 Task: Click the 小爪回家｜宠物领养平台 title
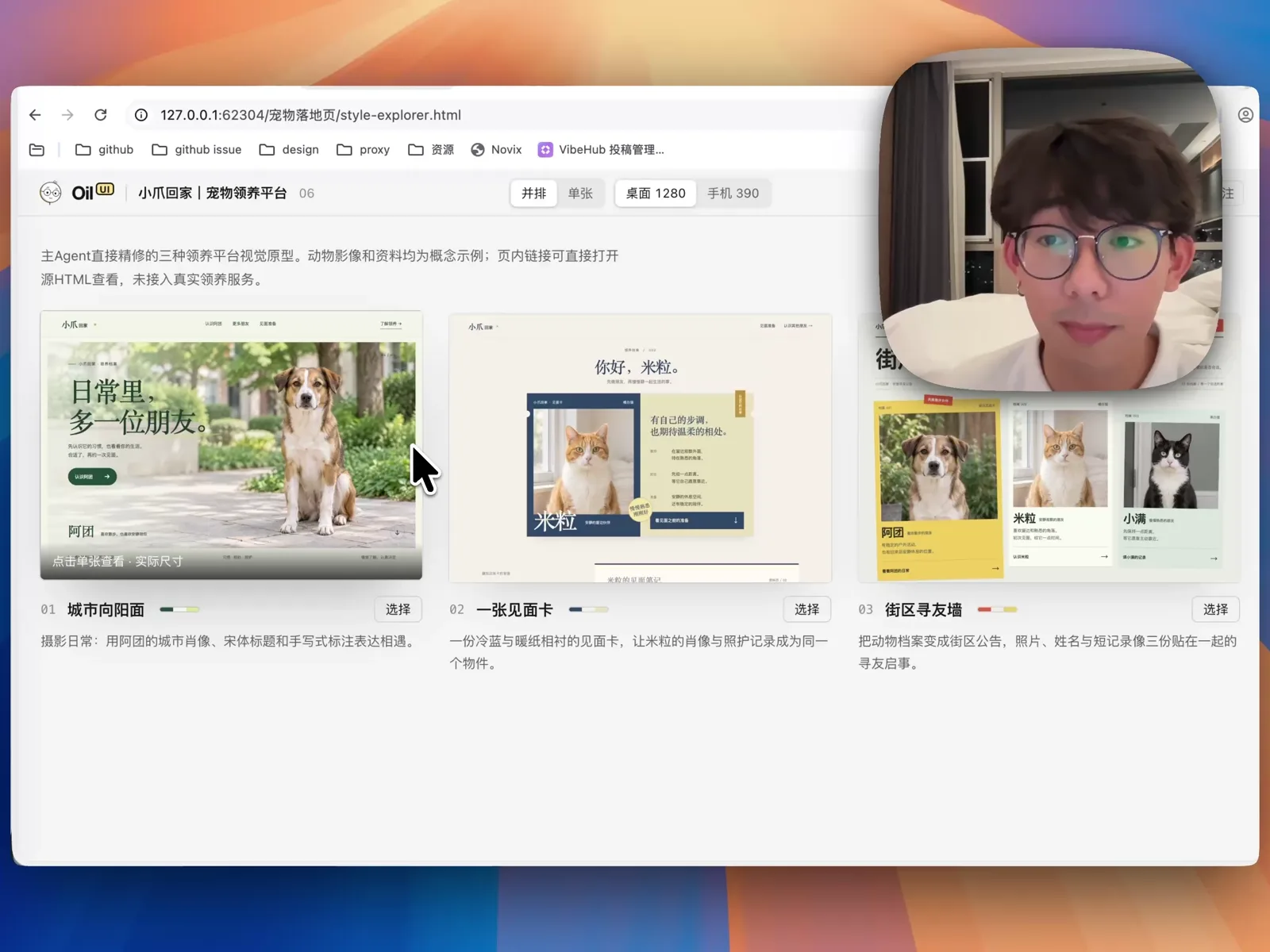click(212, 193)
